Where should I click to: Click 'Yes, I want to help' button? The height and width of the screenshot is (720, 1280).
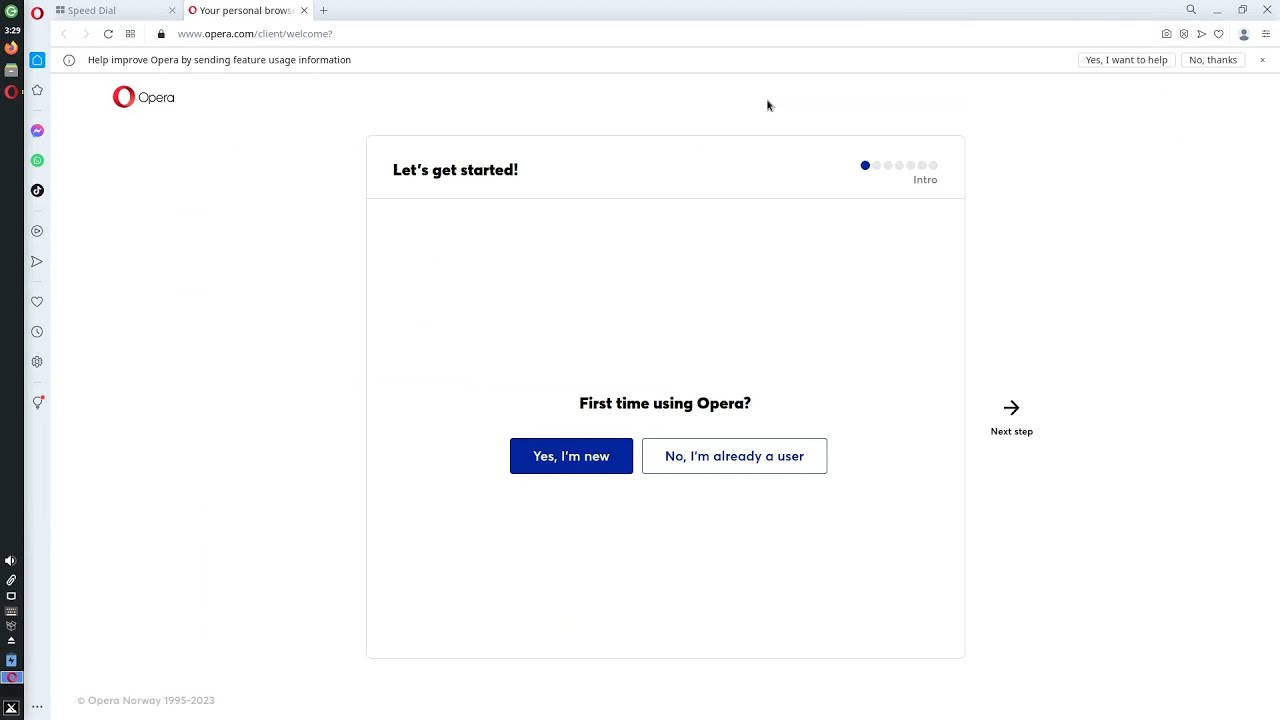[1126, 60]
